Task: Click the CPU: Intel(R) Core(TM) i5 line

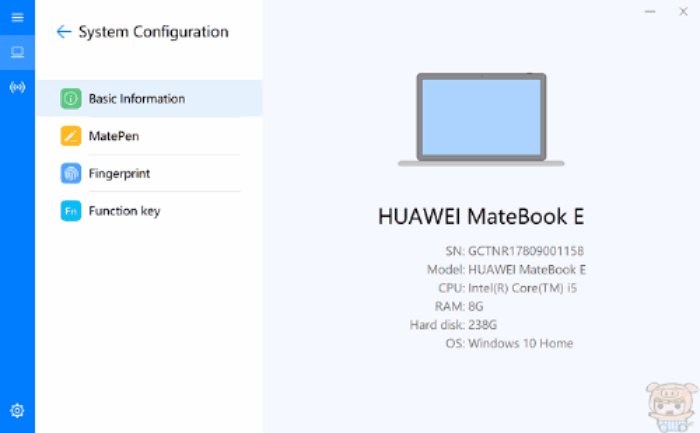Action: tap(508, 288)
